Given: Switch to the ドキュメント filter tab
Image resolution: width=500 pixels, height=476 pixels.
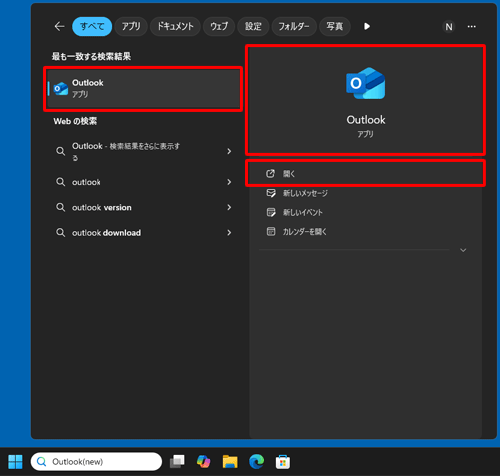Looking at the screenshot, I should point(175,26).
